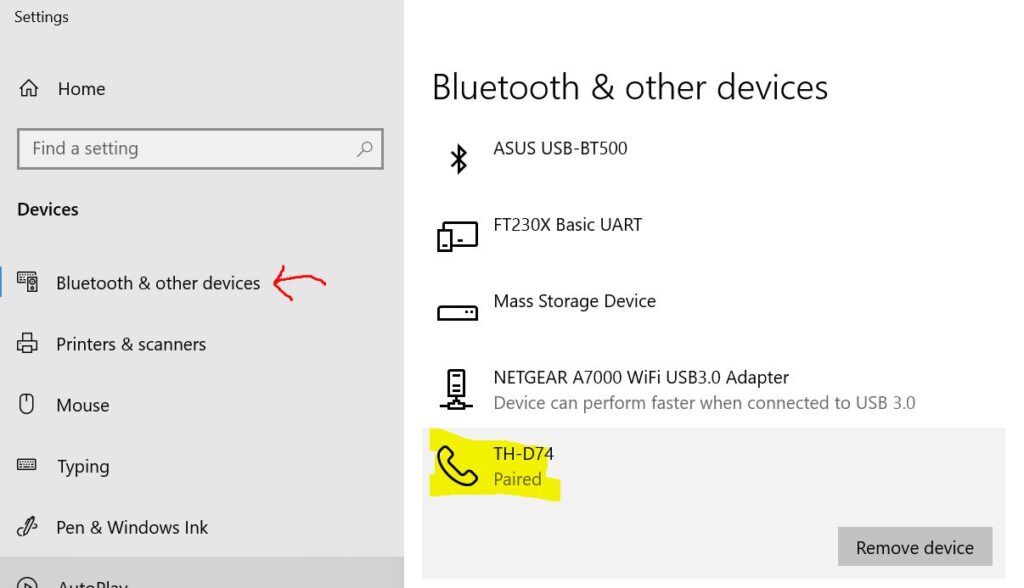Image resolution: width=1024 pixels, height=588 pixels.
Task: Click the Bluetooth symbol for ASUS USB-BT500
Action: (458, 158)
